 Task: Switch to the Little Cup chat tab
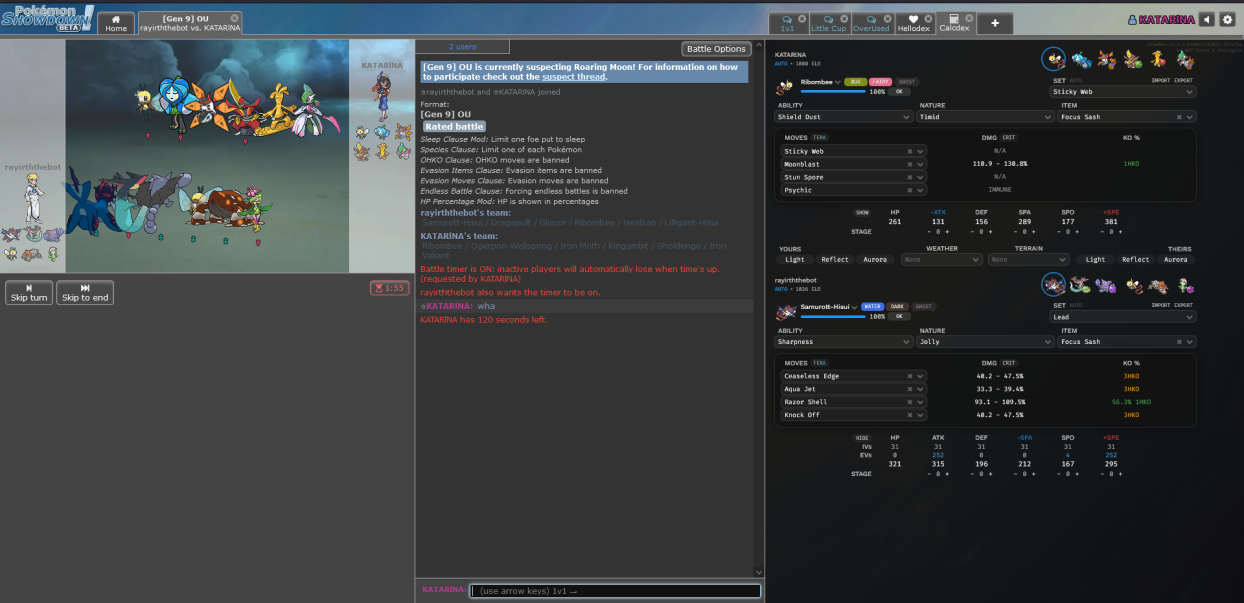[829, 23]
